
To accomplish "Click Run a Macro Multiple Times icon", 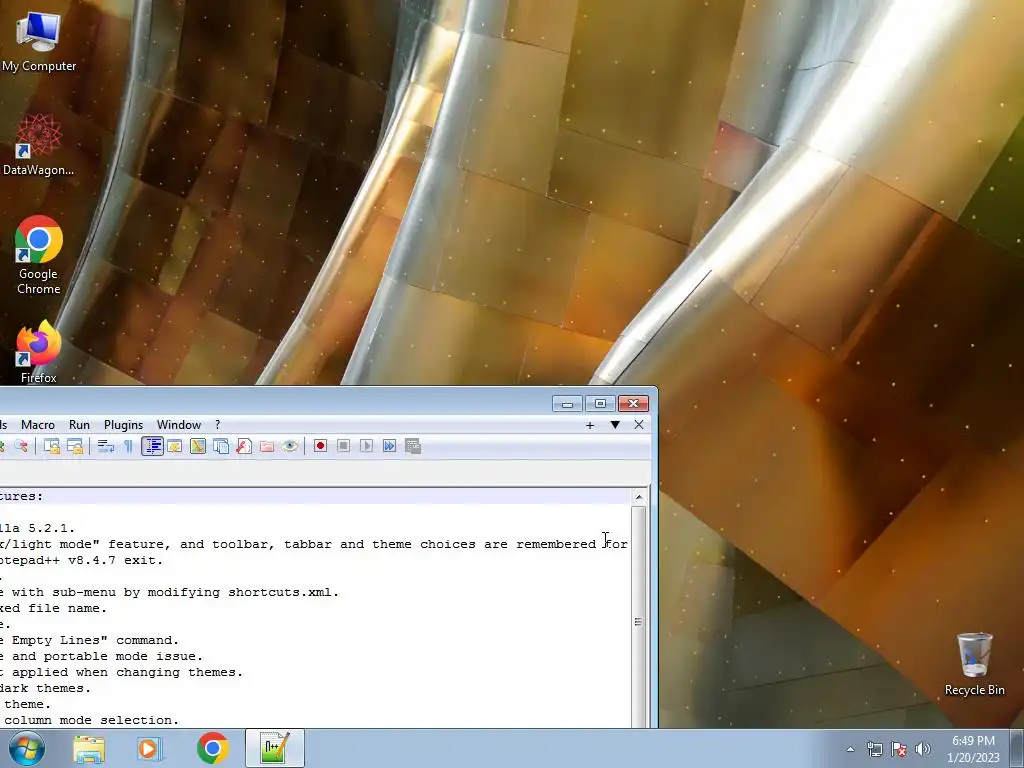I will [389, 446].
